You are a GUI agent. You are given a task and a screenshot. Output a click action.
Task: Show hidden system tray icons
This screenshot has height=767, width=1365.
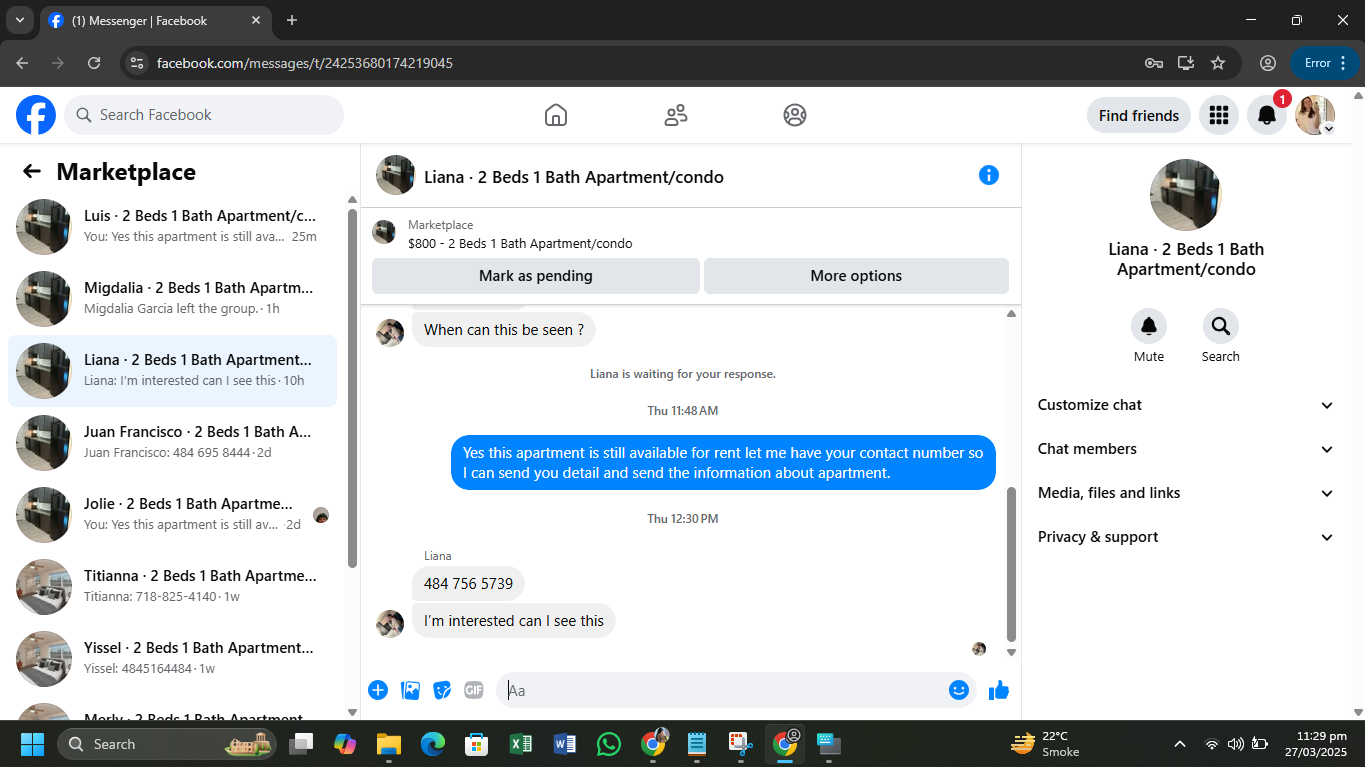click(x=1180, y=744)
